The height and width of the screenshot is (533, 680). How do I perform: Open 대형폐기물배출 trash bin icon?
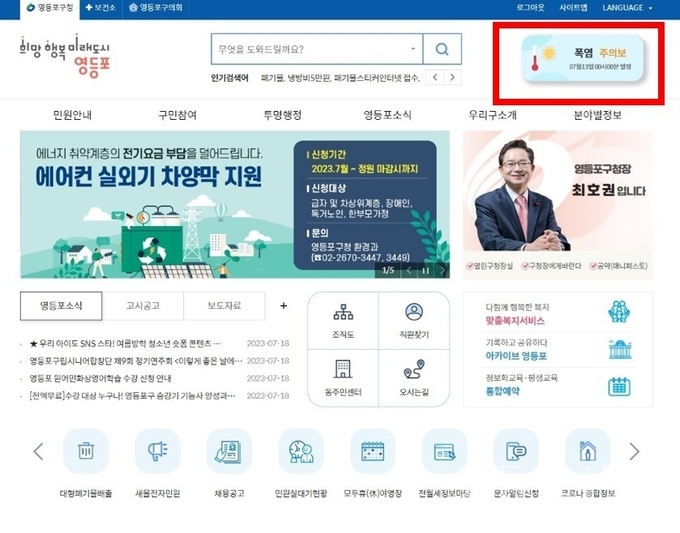tap(86, 452)
